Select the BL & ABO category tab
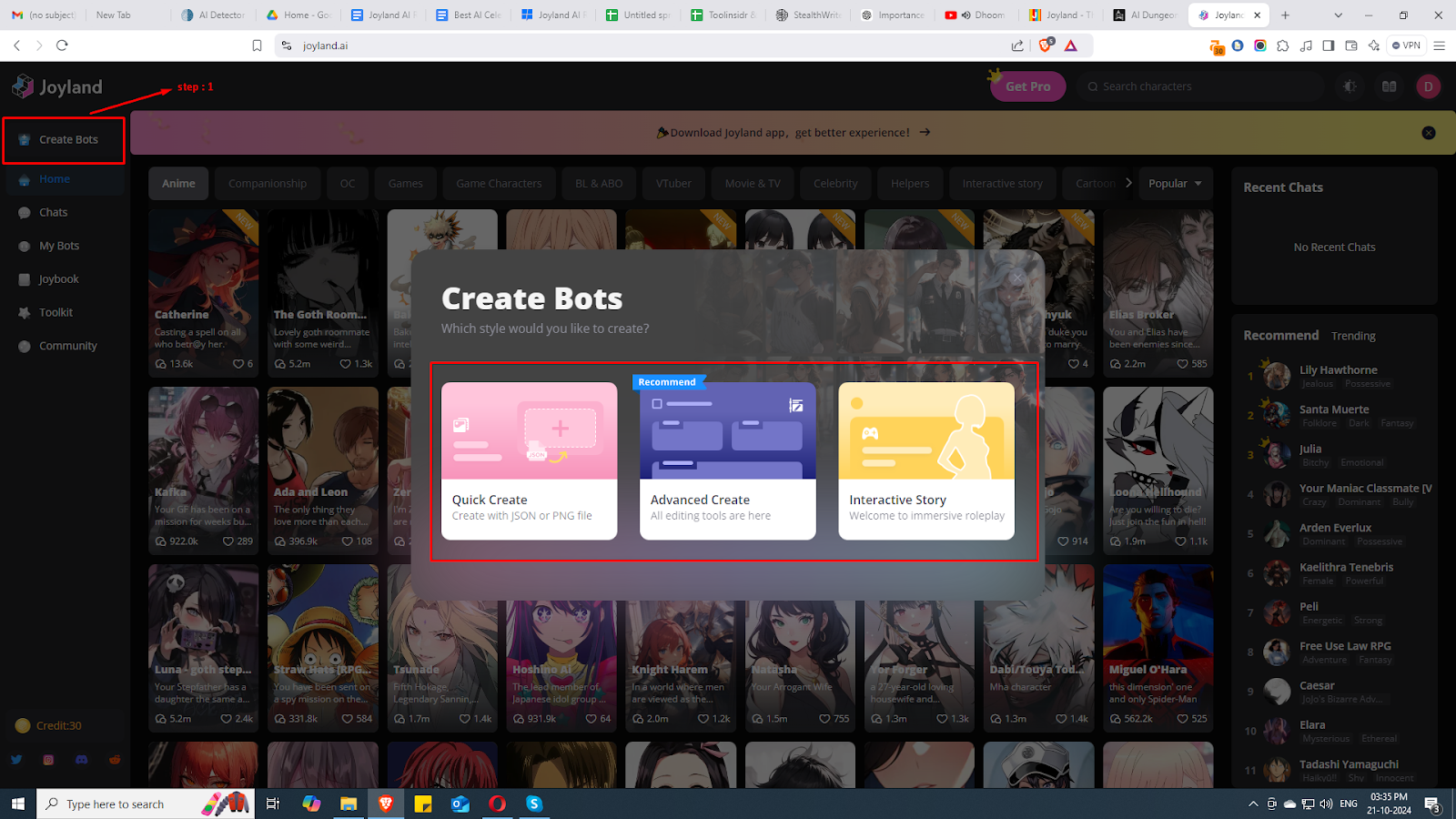The width and height of the screenshot is (1456, 819). point(599,183)
